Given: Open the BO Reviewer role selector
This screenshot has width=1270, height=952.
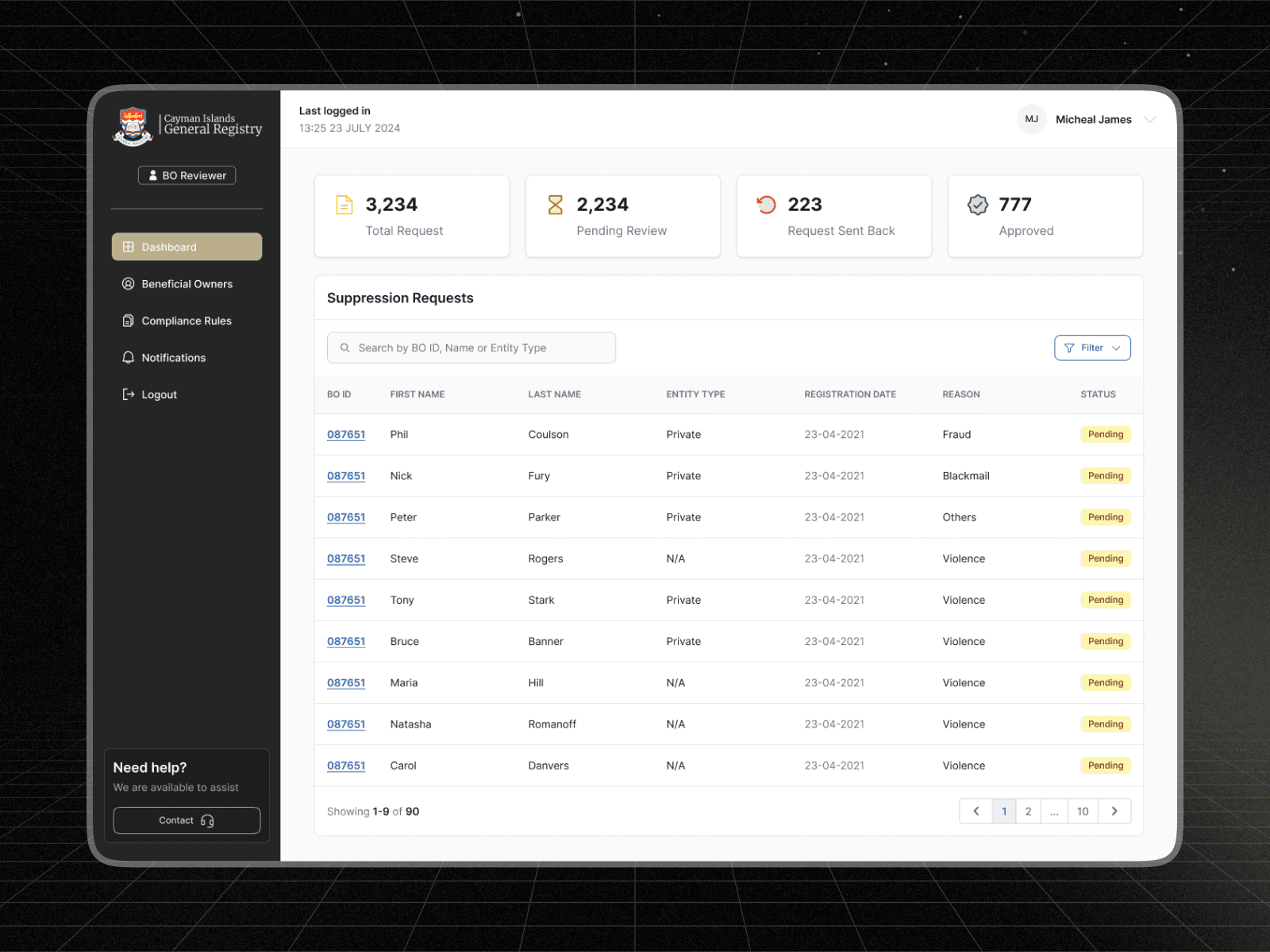Looking at the screenshot, I should point(187,175).
